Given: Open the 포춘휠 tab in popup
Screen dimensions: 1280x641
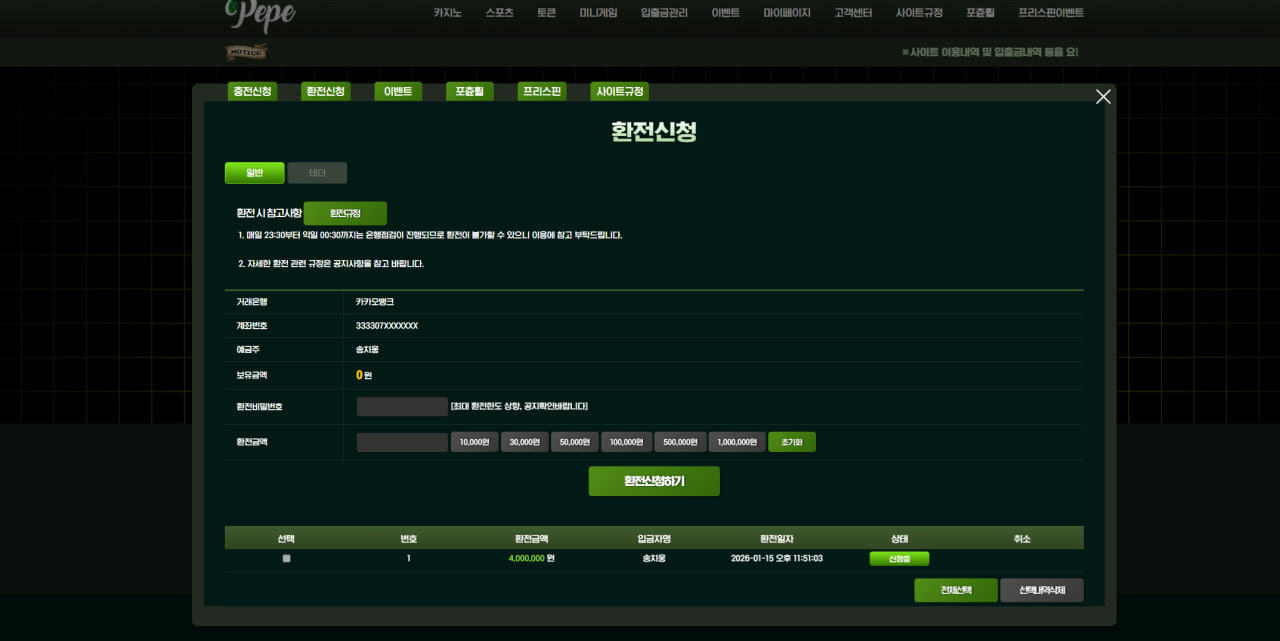Looking at the screenshot, I should [469, 92].
